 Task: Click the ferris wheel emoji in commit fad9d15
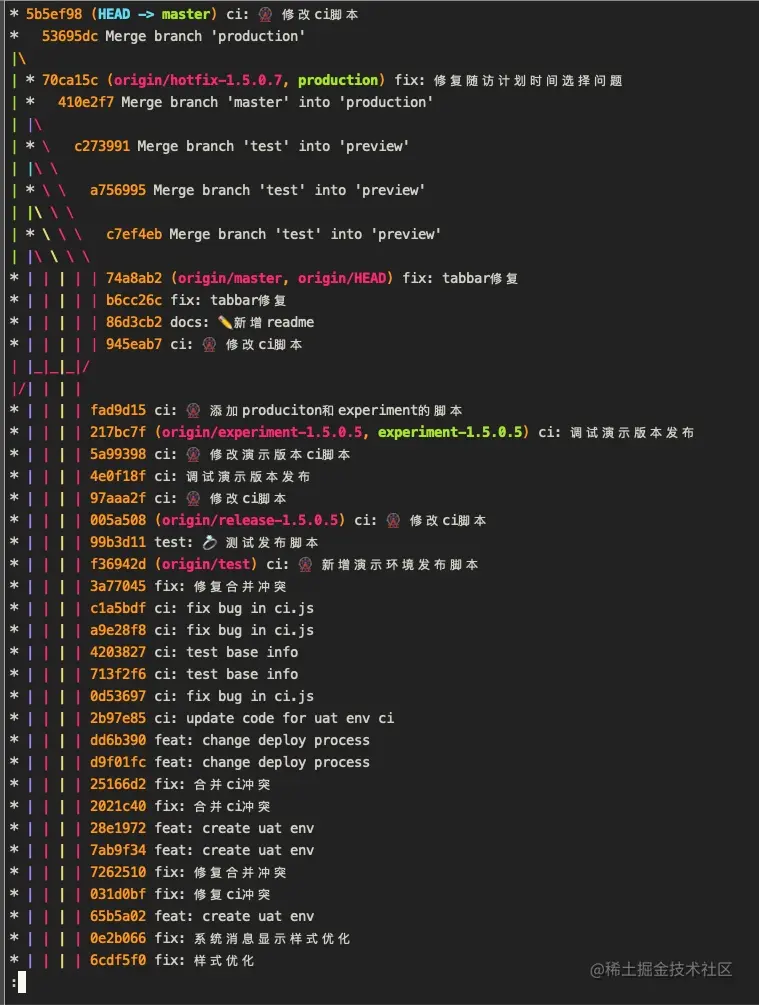194,411
